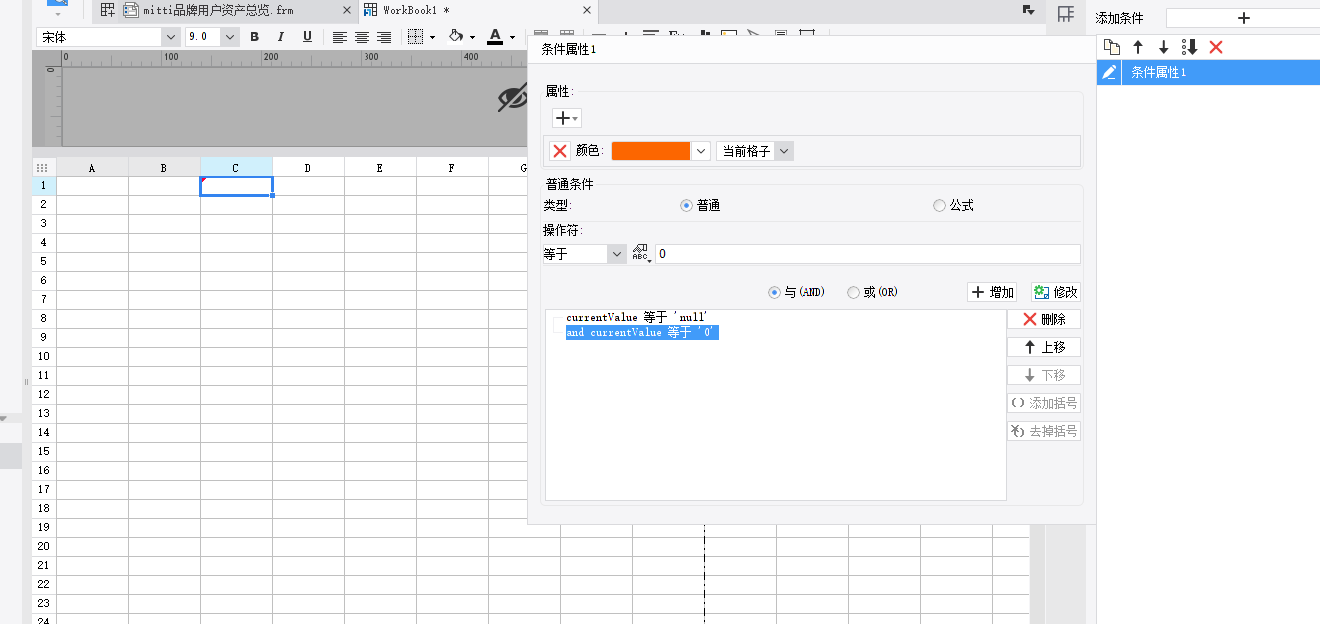Click the Italic formatting icon

click(281, 37)
